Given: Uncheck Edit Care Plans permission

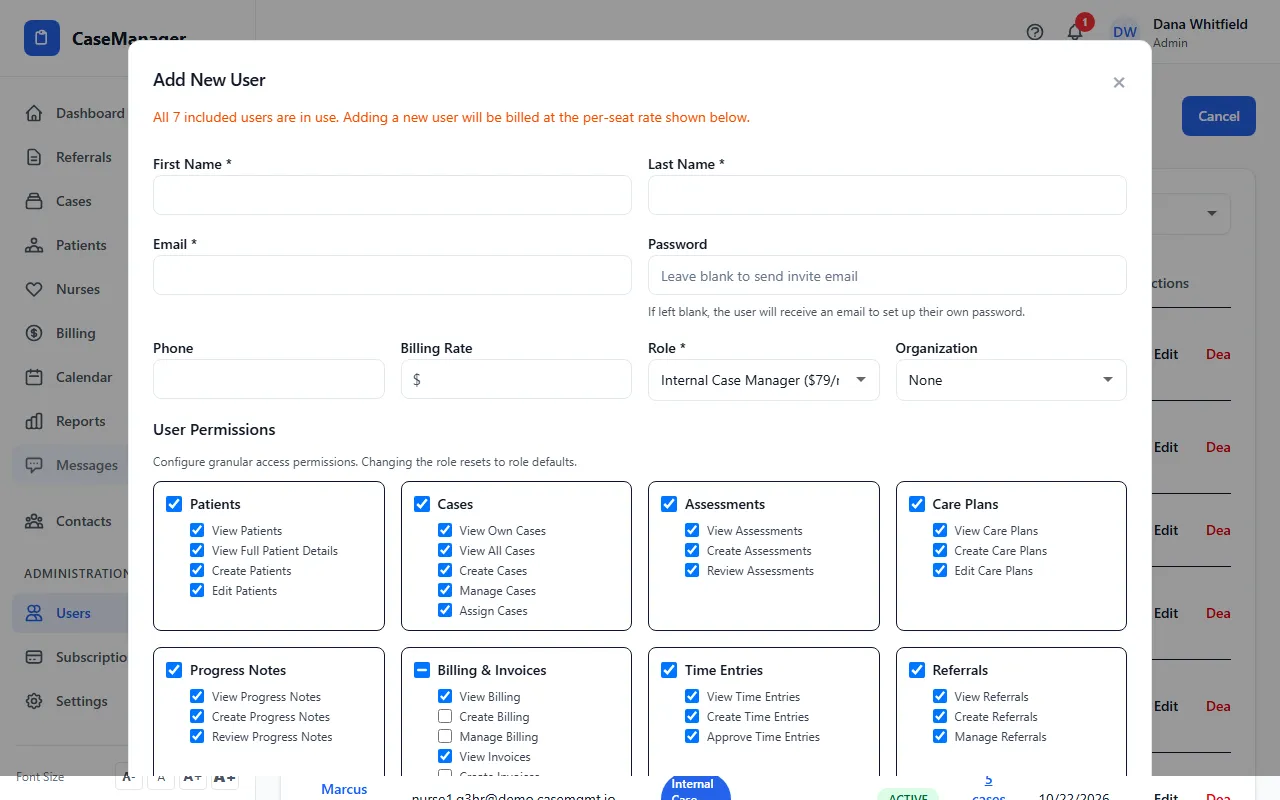Looking at the screenshot, I should coord(940,570).
